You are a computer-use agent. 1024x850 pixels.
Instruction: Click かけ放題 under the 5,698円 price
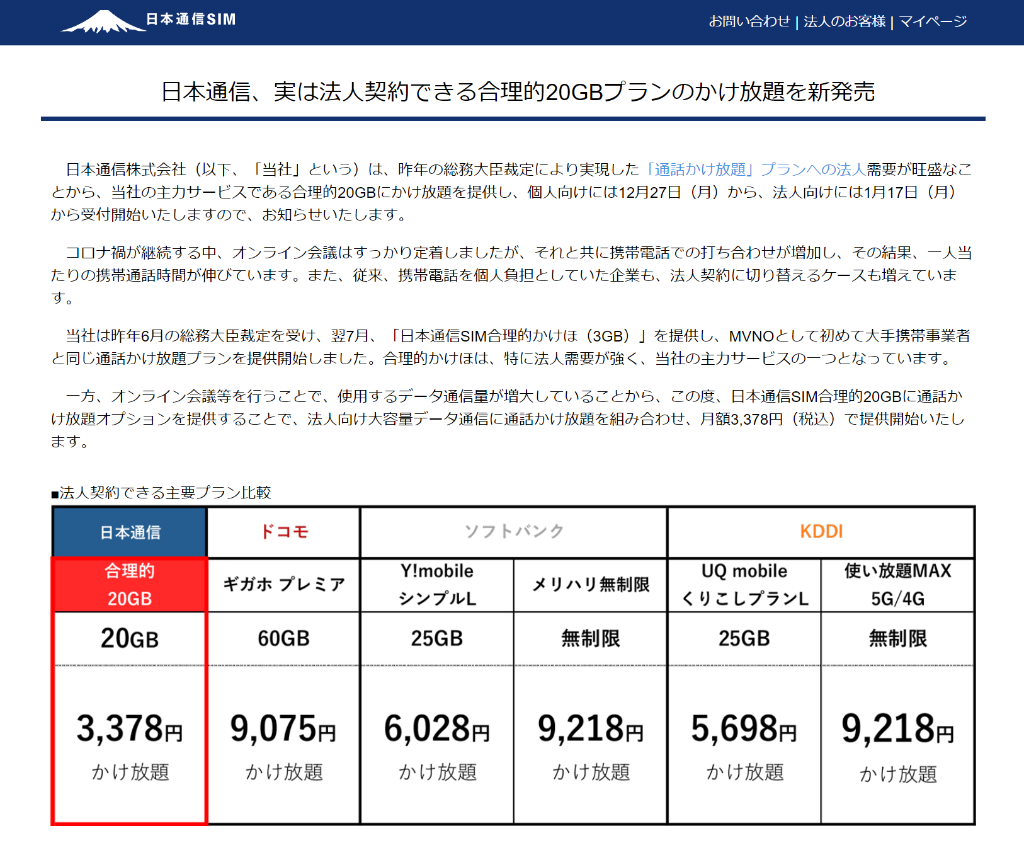point(744,772)
